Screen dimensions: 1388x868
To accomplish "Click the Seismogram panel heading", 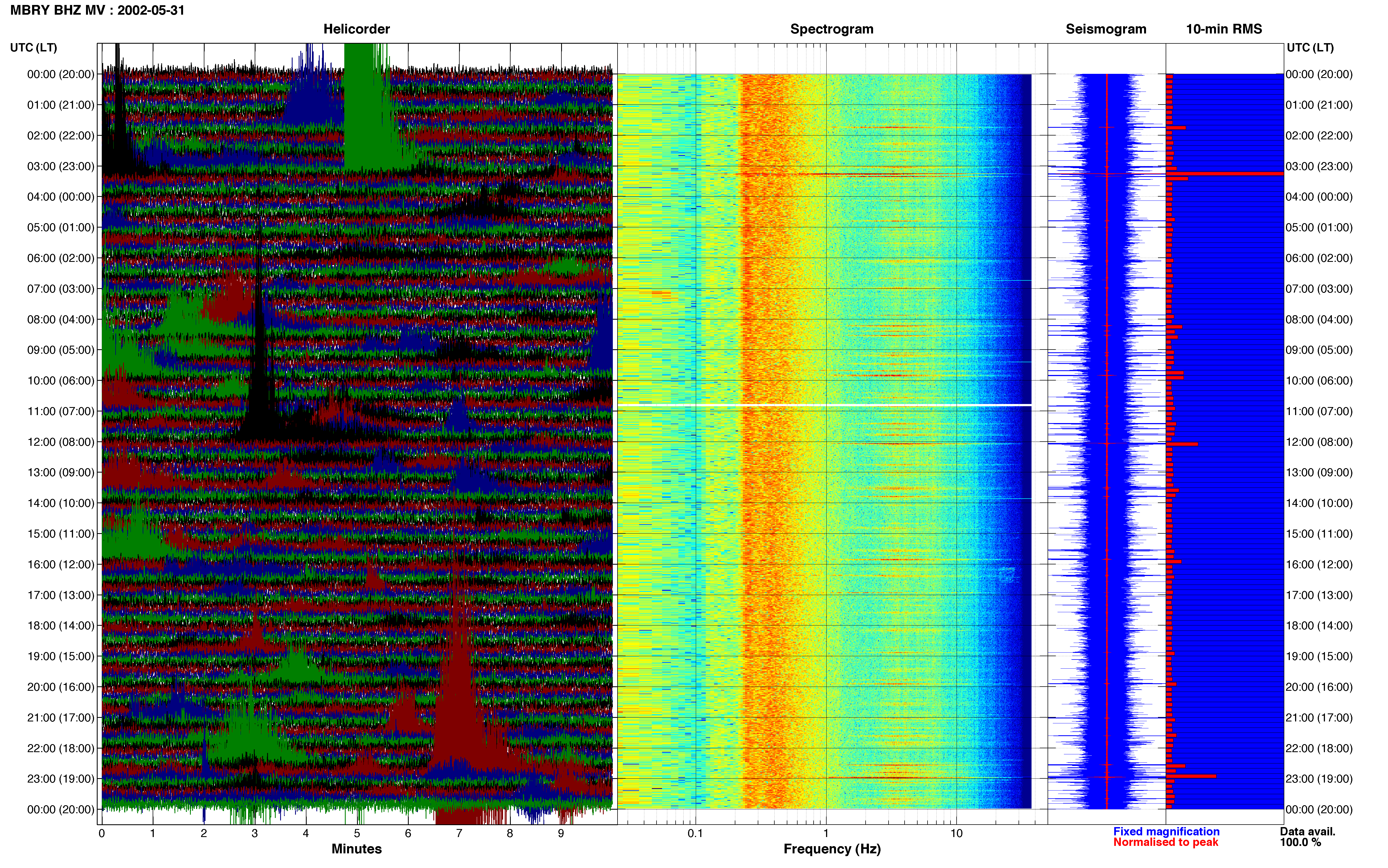I will coord(1106,29).
